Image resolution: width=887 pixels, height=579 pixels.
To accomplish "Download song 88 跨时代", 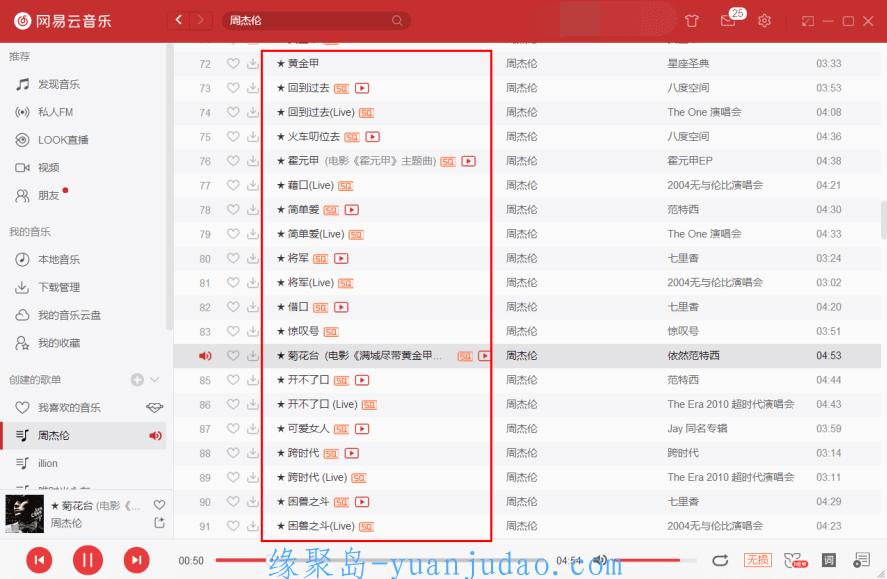I will [x=253, y=452].
